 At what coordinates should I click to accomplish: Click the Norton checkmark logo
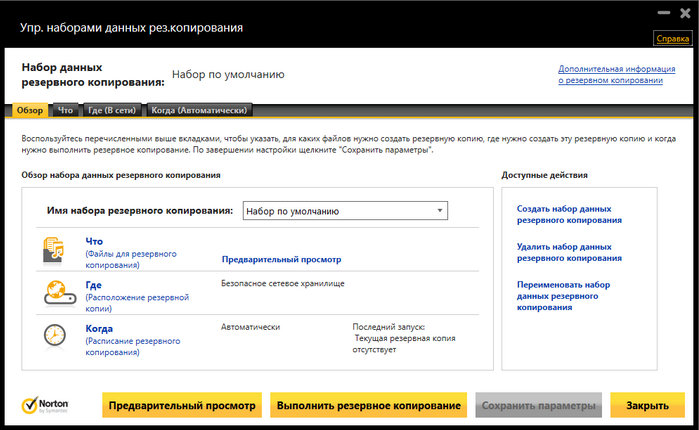pos(45,405)
